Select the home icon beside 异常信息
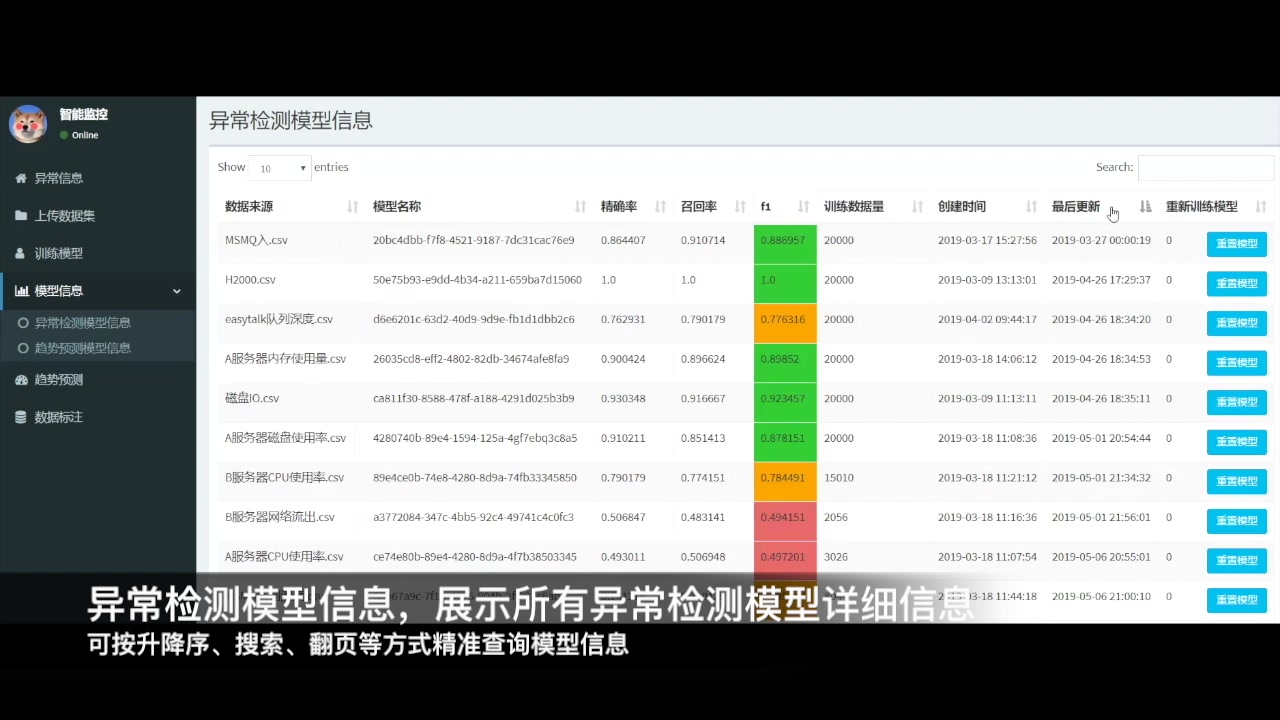This screenshot has width=1280, height=720. click(21, 178)
